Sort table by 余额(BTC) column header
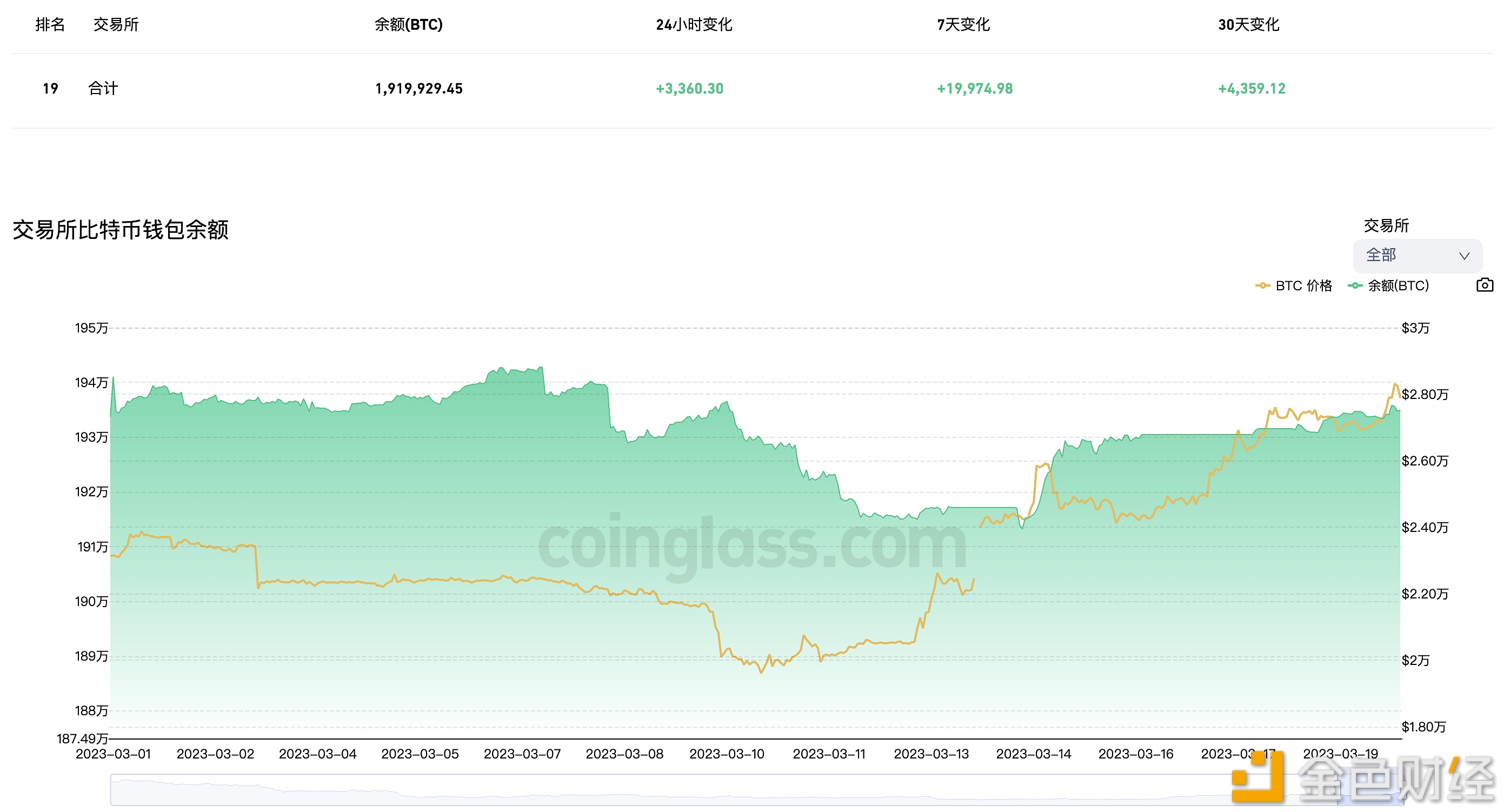 (409, 24)
